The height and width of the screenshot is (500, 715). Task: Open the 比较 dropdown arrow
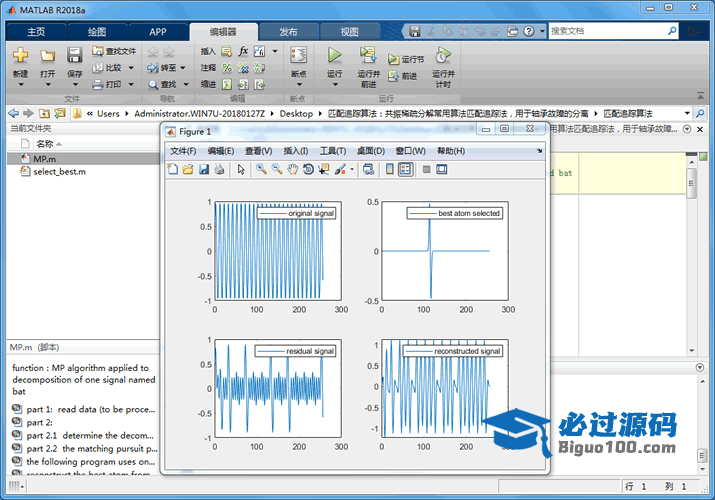131,68
